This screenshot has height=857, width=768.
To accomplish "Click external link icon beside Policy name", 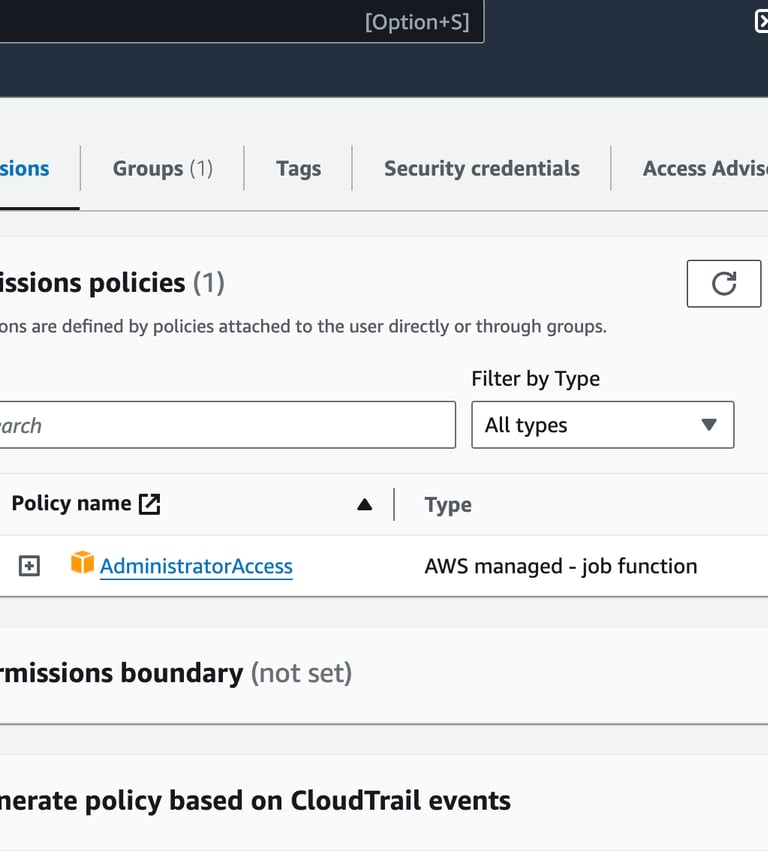I will pyautogui.click(x=149, y=504).
